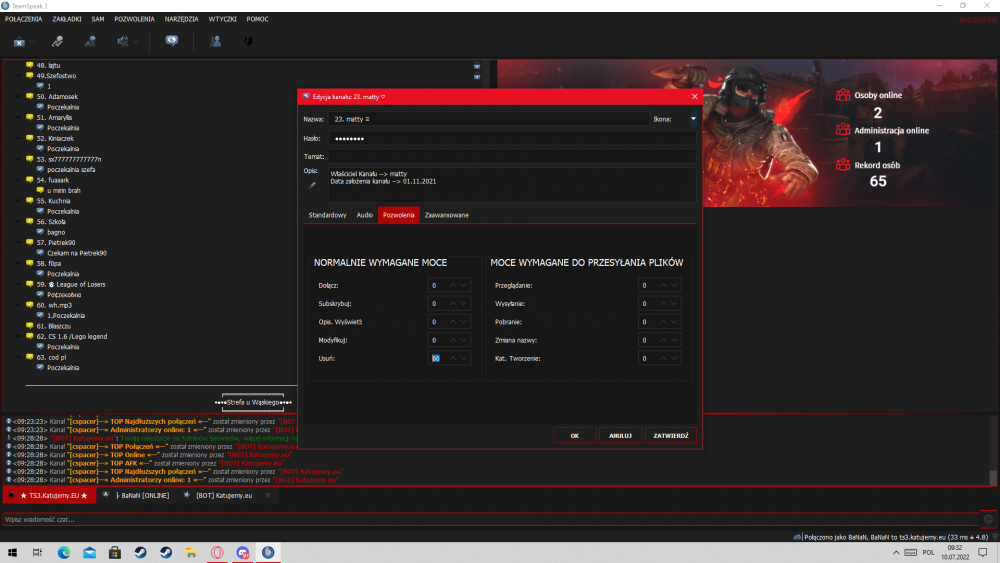Increase the Dołącz power value
The width and height of the screenshot is (1000, 563).
click(453, 286)
